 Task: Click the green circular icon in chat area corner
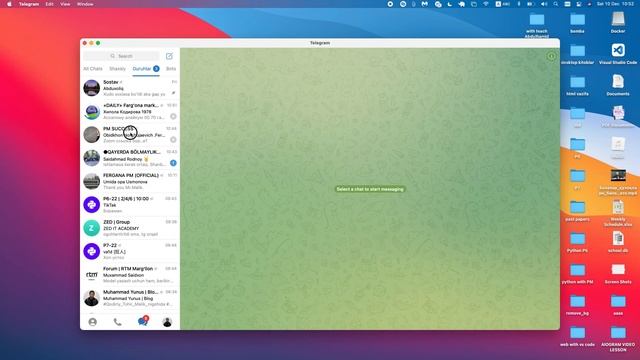[x=551, y=56]
